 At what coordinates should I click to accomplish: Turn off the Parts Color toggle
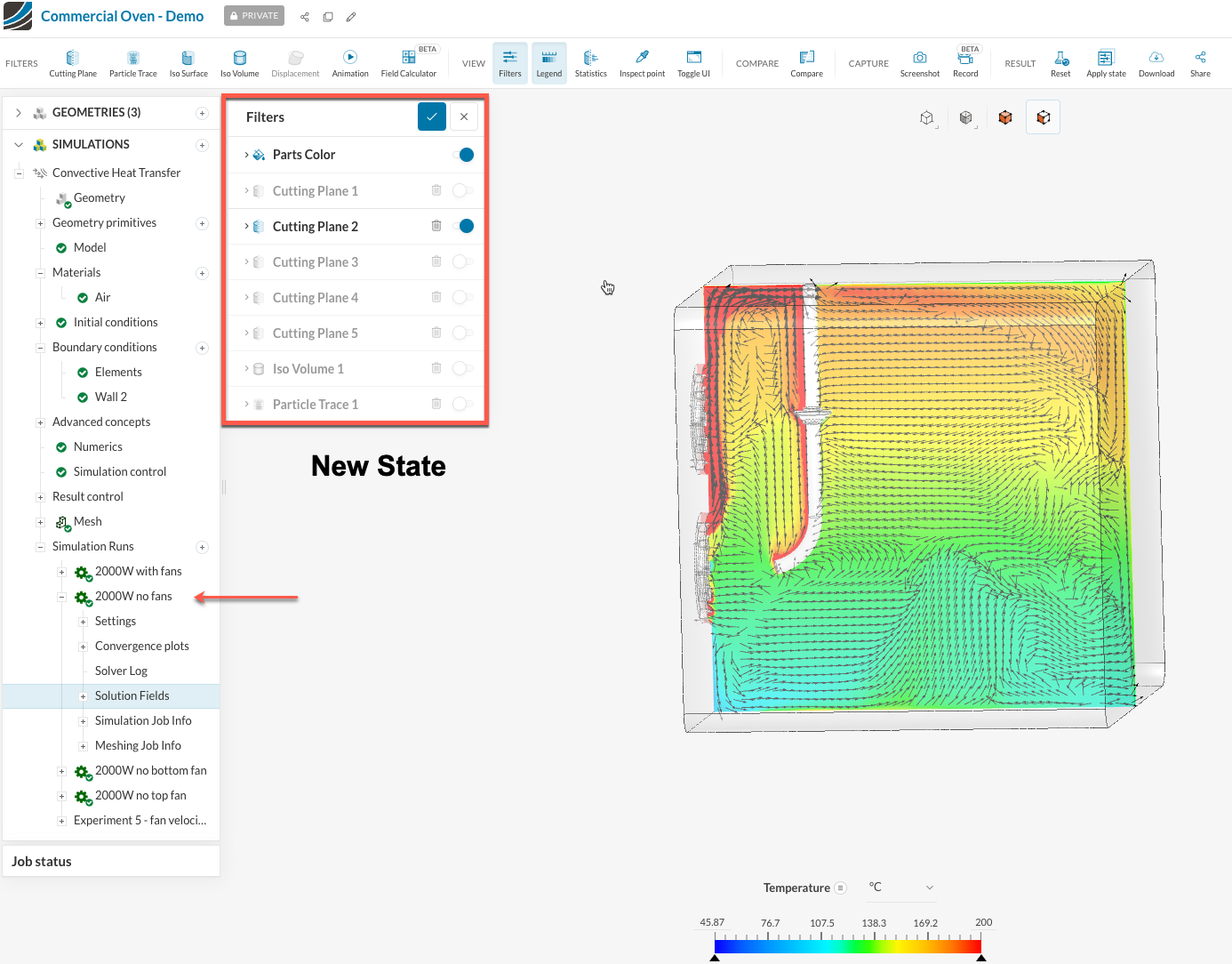click(463, 155)
